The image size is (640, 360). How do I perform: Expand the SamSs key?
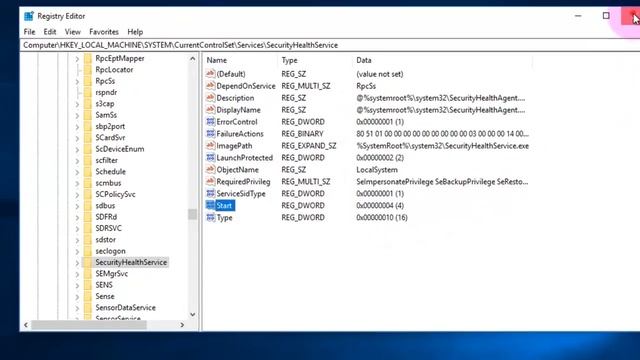77,115
